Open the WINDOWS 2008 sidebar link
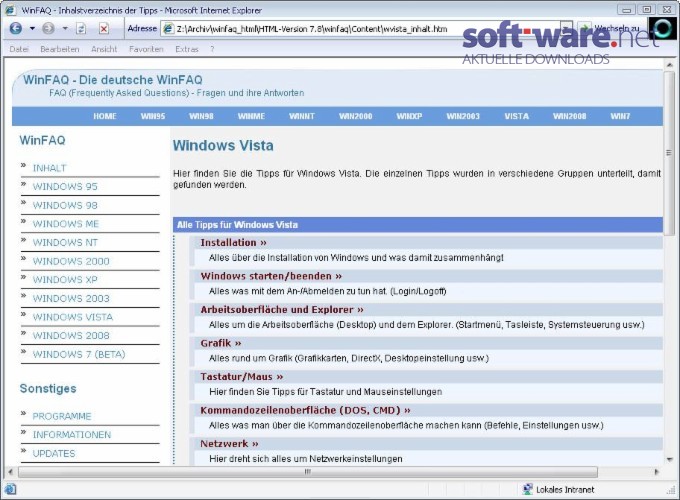 pyautogui.click(x=71, y=336)
